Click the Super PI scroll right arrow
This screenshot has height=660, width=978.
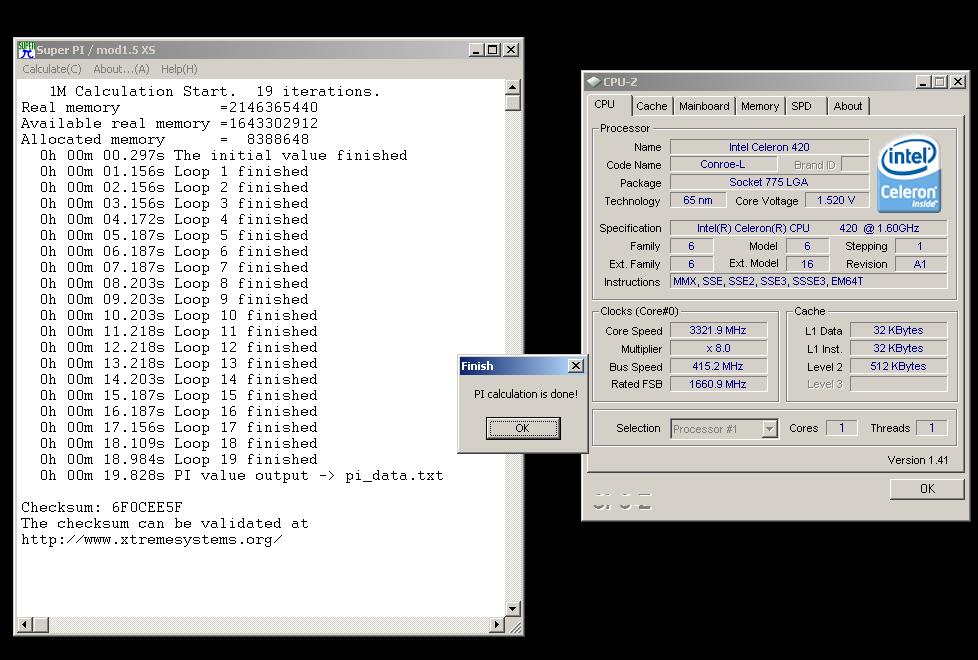click(497, 624)
